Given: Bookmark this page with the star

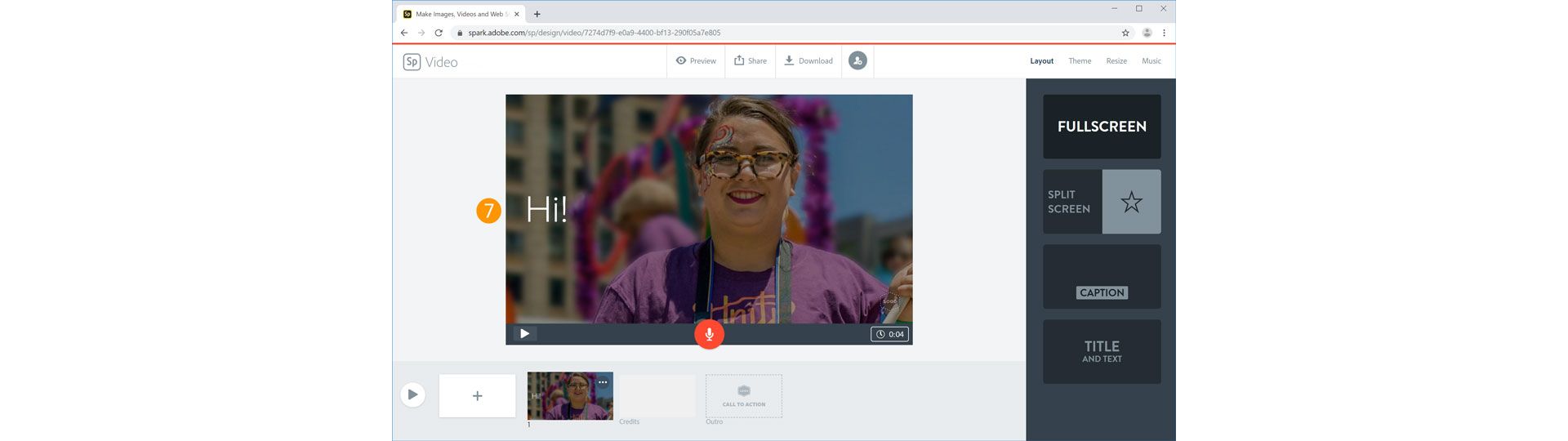Looking at the screenshot, I should (x=1125, y=33).
